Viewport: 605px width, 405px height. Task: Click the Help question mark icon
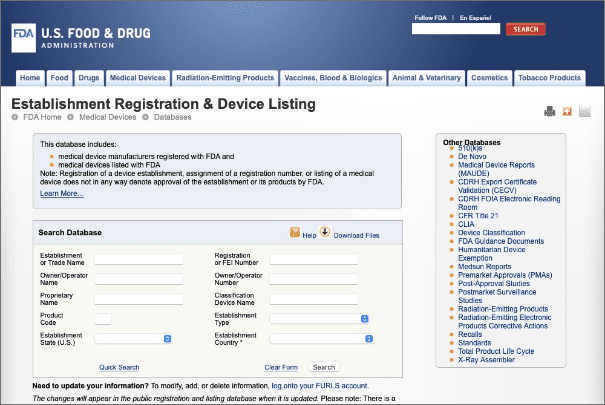coord(295,232)
